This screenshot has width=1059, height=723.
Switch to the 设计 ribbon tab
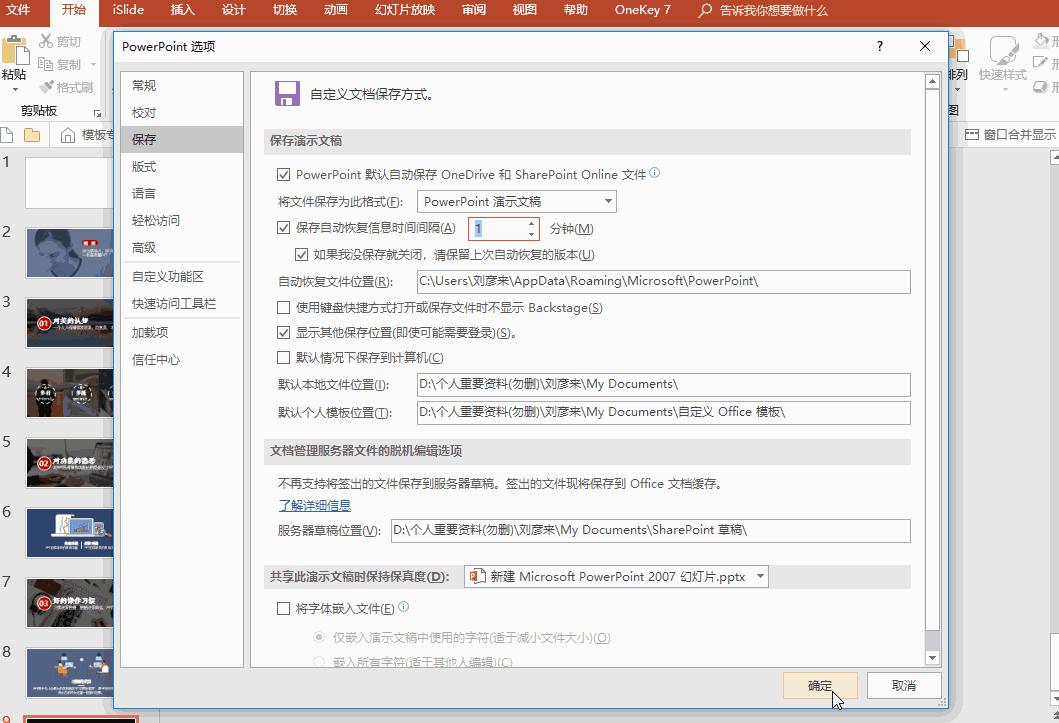click(232, 12)
